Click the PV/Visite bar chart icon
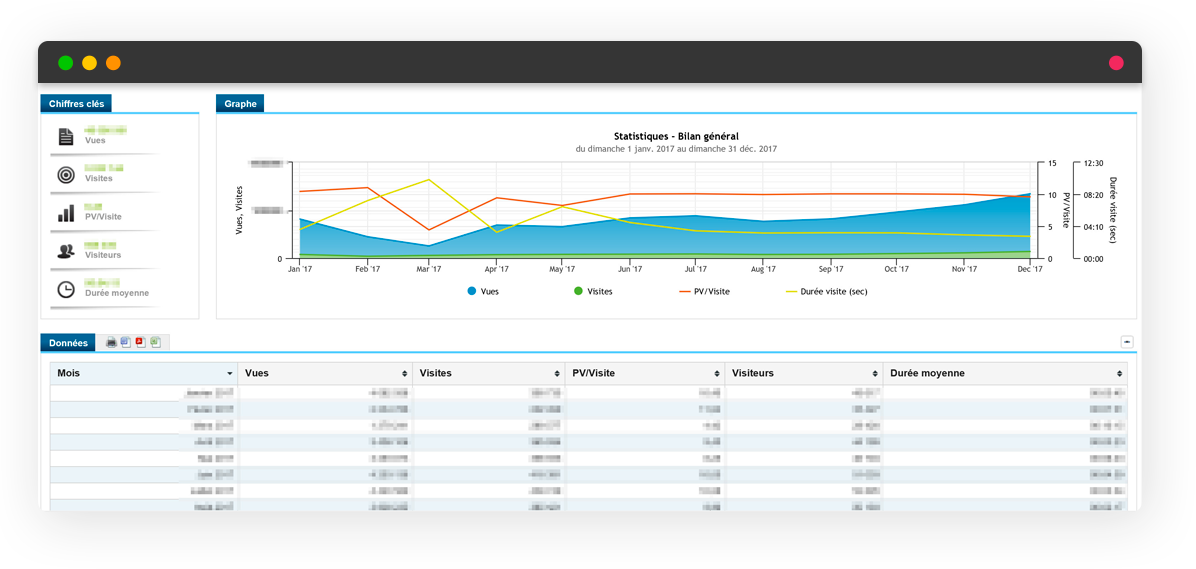The width and height of the screenshot is (1196, 569). click(66, 213)
